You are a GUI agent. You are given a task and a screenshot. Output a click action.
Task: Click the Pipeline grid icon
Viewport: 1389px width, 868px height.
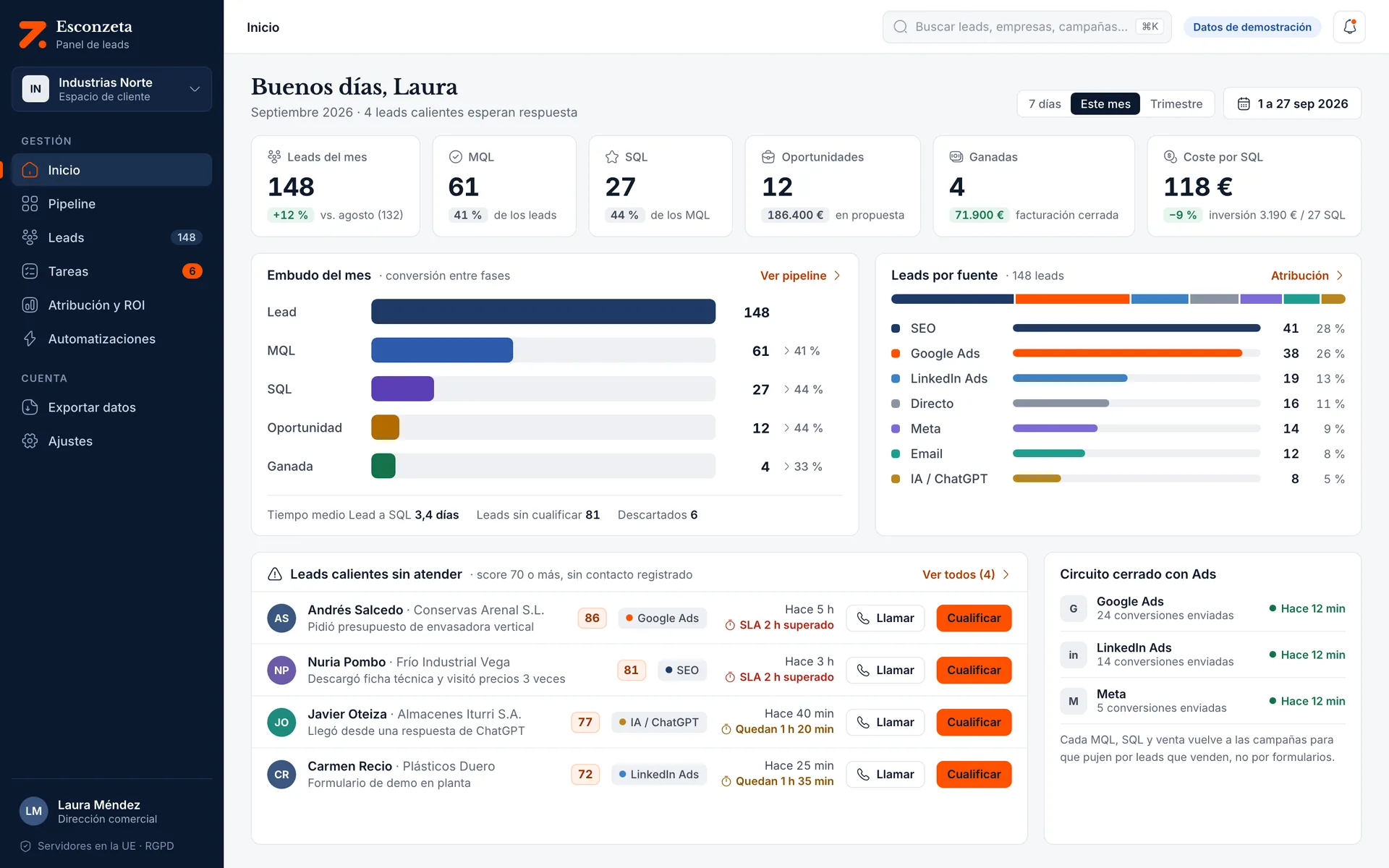coord(30,204)
